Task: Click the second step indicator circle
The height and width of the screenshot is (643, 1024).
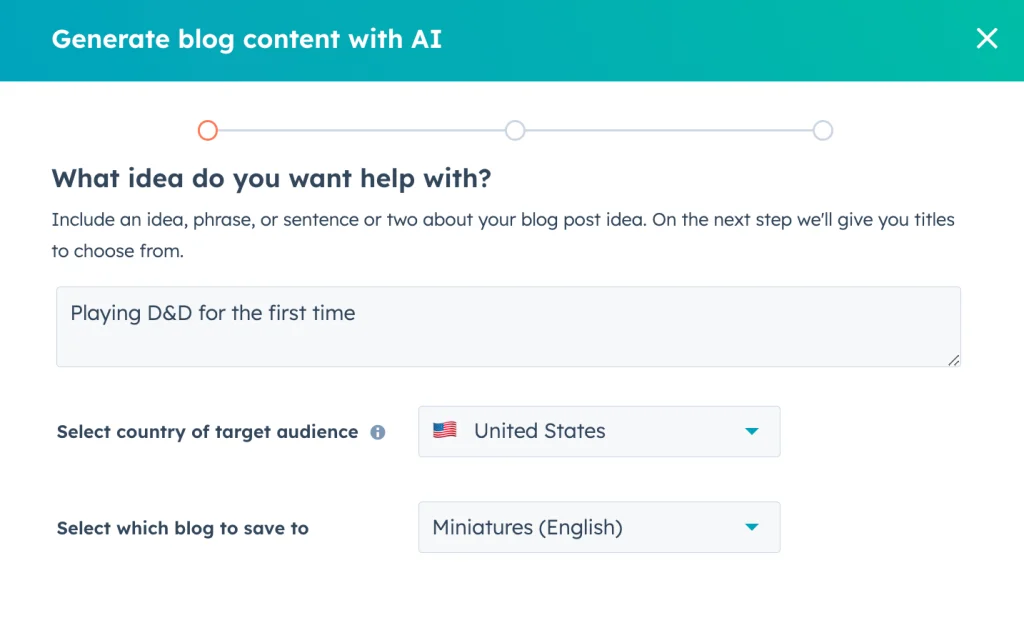Action: tap(515, 130)
